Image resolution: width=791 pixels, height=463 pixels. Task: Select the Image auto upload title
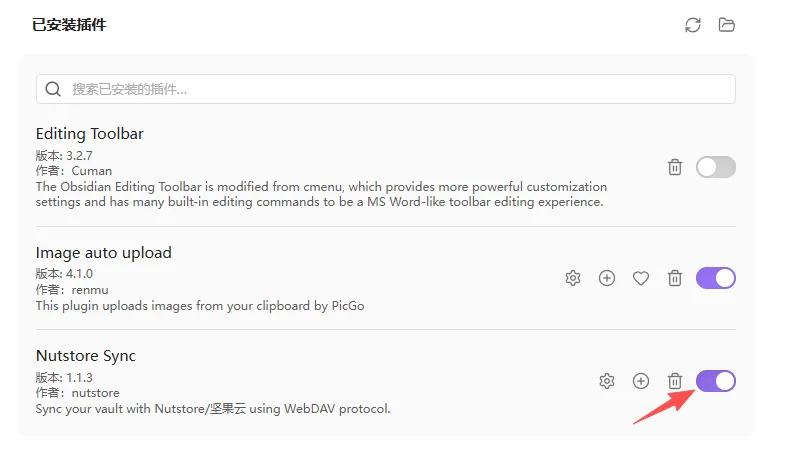point(103,252)
